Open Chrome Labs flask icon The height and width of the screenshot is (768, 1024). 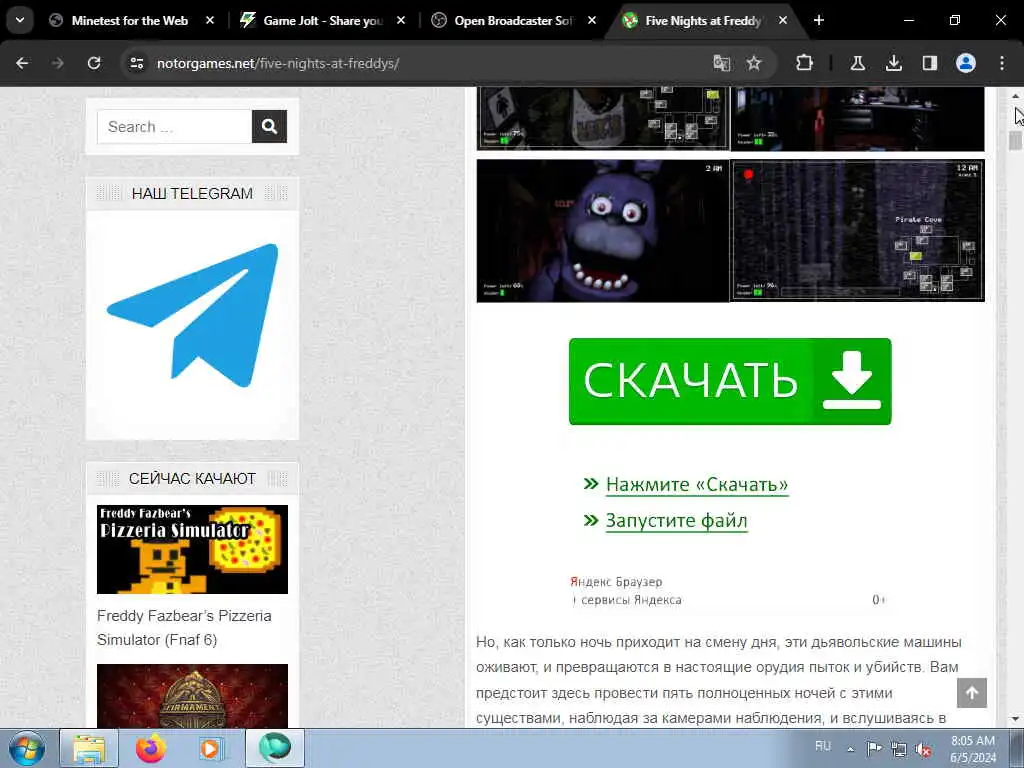click(x=857, y=63)
